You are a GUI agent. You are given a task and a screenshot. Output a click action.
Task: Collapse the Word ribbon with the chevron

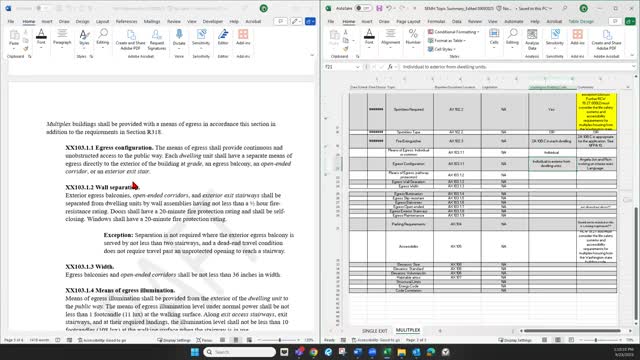pyautogui.click(x=312, y=55)
